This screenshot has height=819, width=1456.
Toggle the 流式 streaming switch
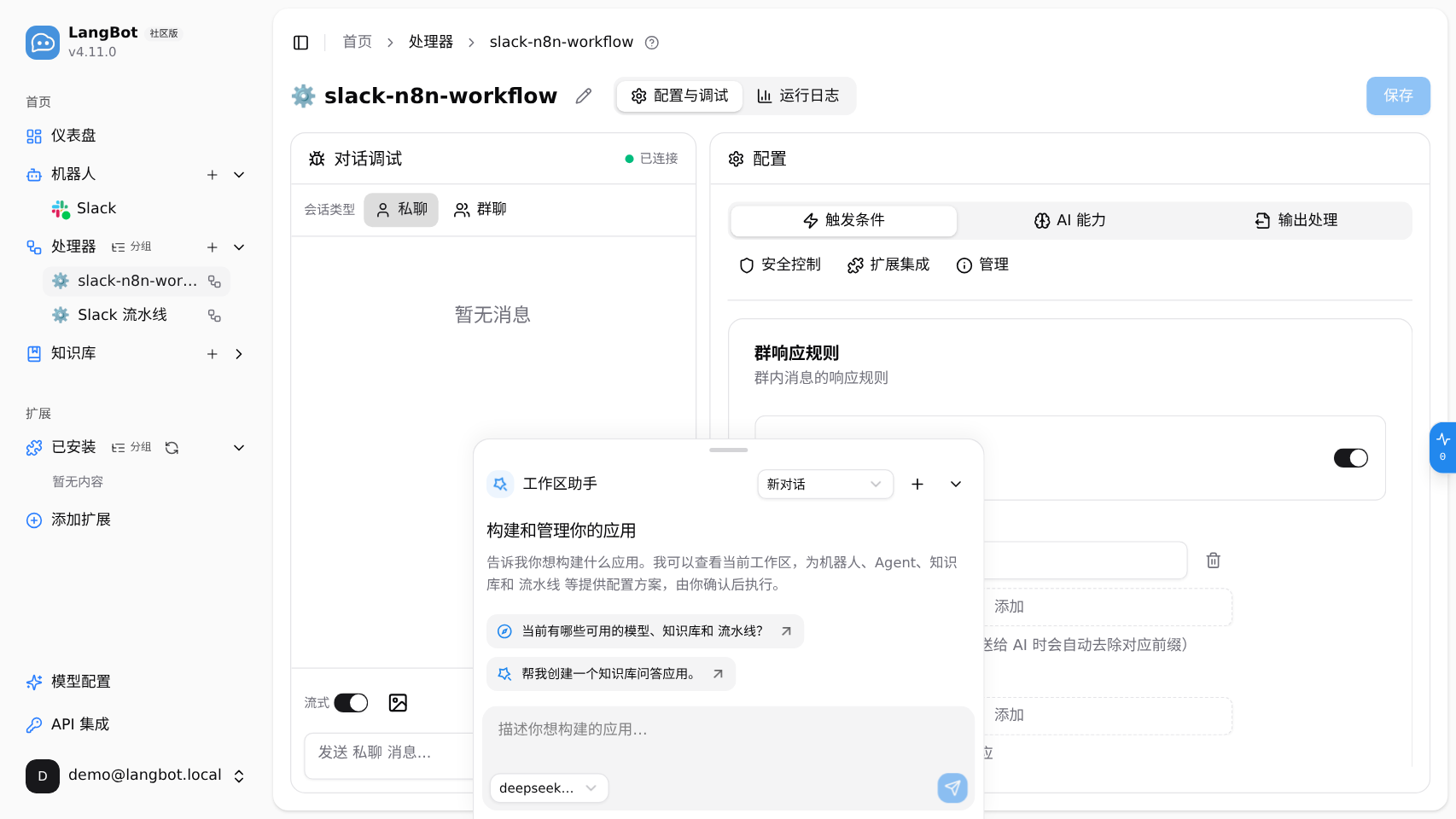click(351, 703)
